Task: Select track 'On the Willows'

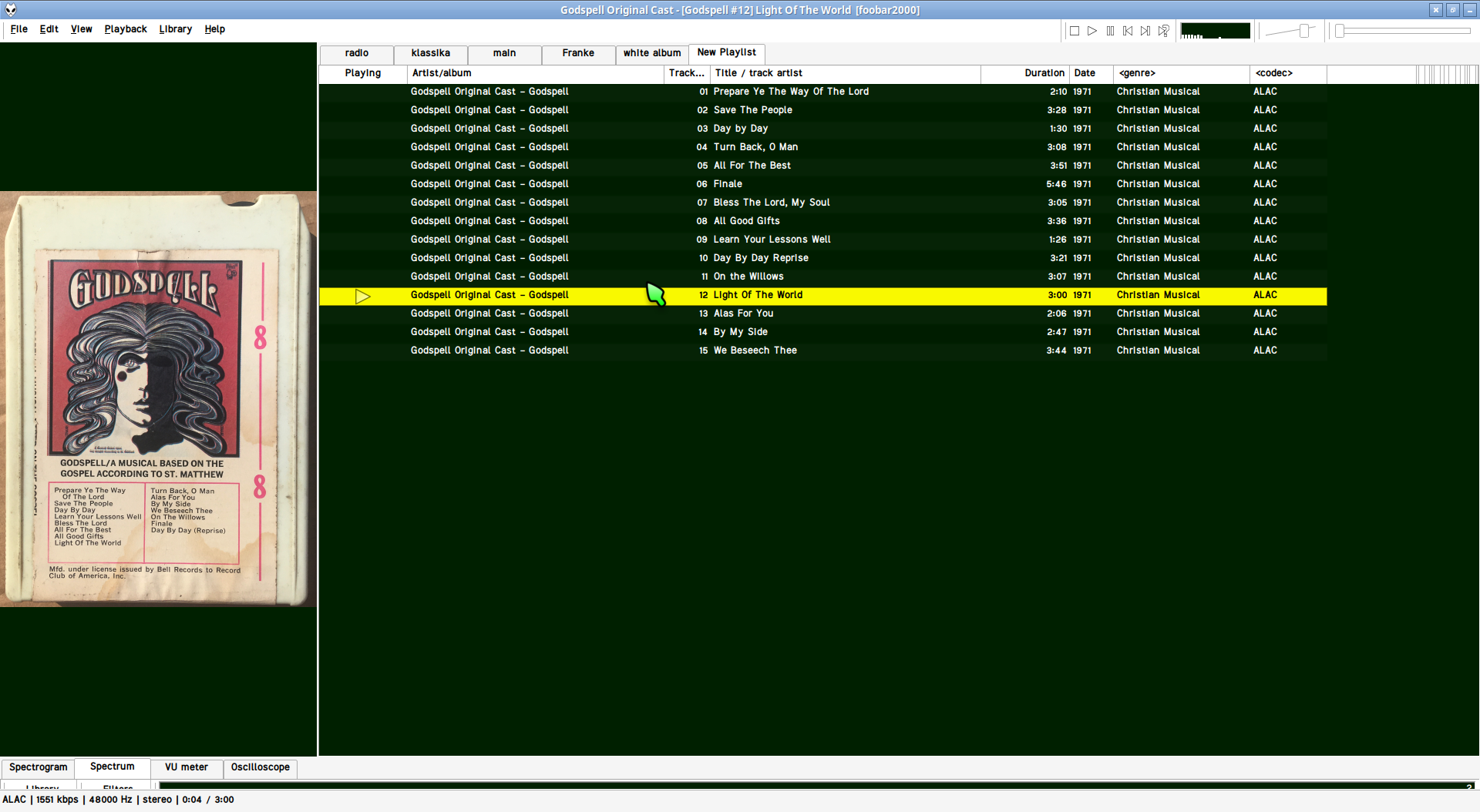Action: pos(823,277)
